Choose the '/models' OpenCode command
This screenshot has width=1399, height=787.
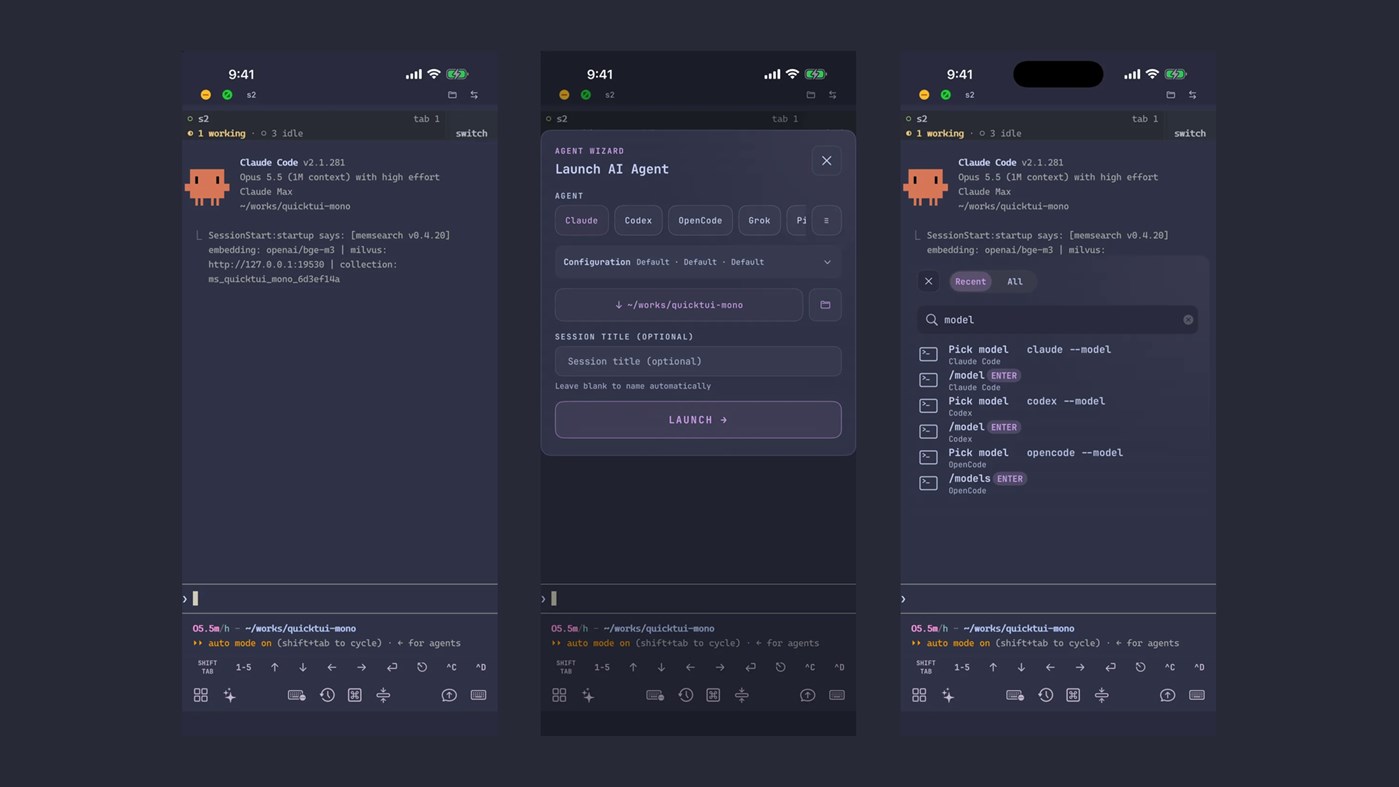pyautogui.click(x=1058, y=483)
